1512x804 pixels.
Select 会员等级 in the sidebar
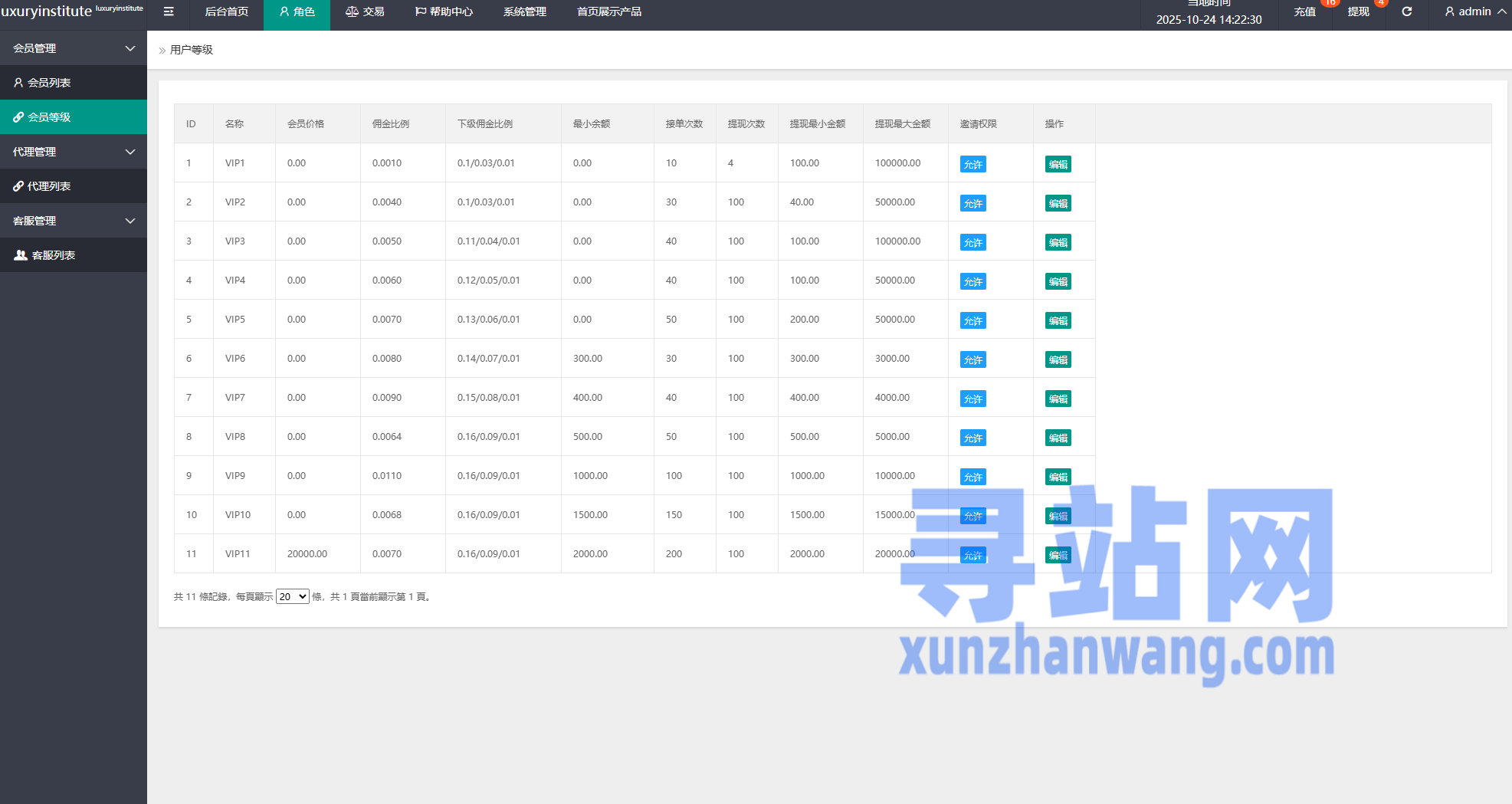(49, 117)
